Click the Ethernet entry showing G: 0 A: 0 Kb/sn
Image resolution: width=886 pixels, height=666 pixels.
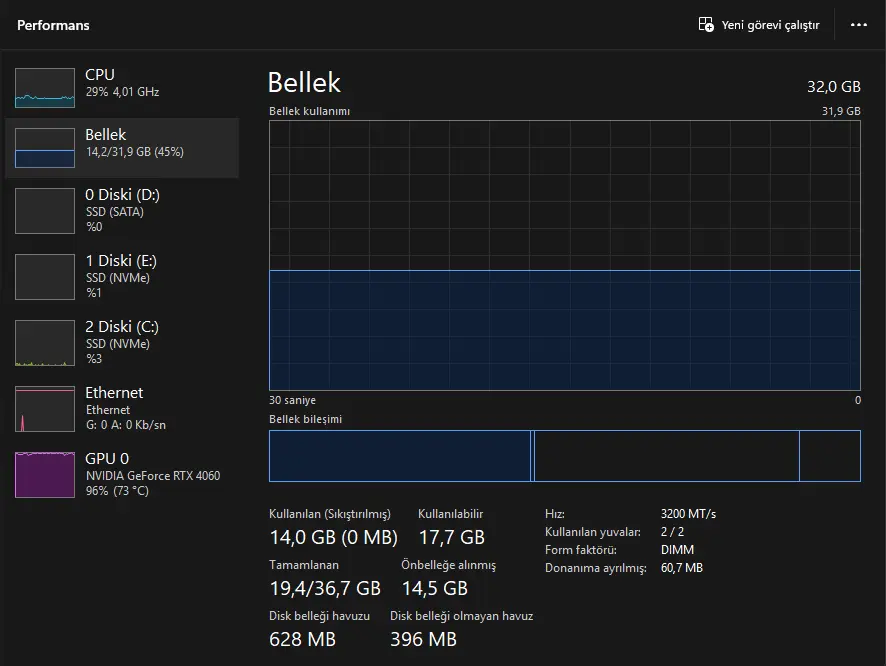(x=122, y=409)
